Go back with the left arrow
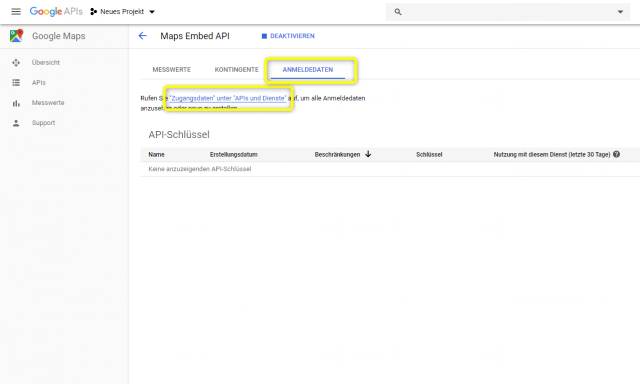The width and height of the screenshot is (640, 384). [142, 36]
